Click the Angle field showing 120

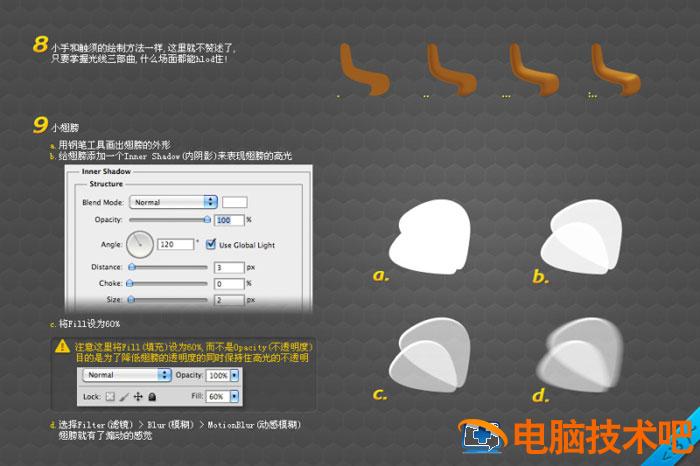[x=176, y=245]
